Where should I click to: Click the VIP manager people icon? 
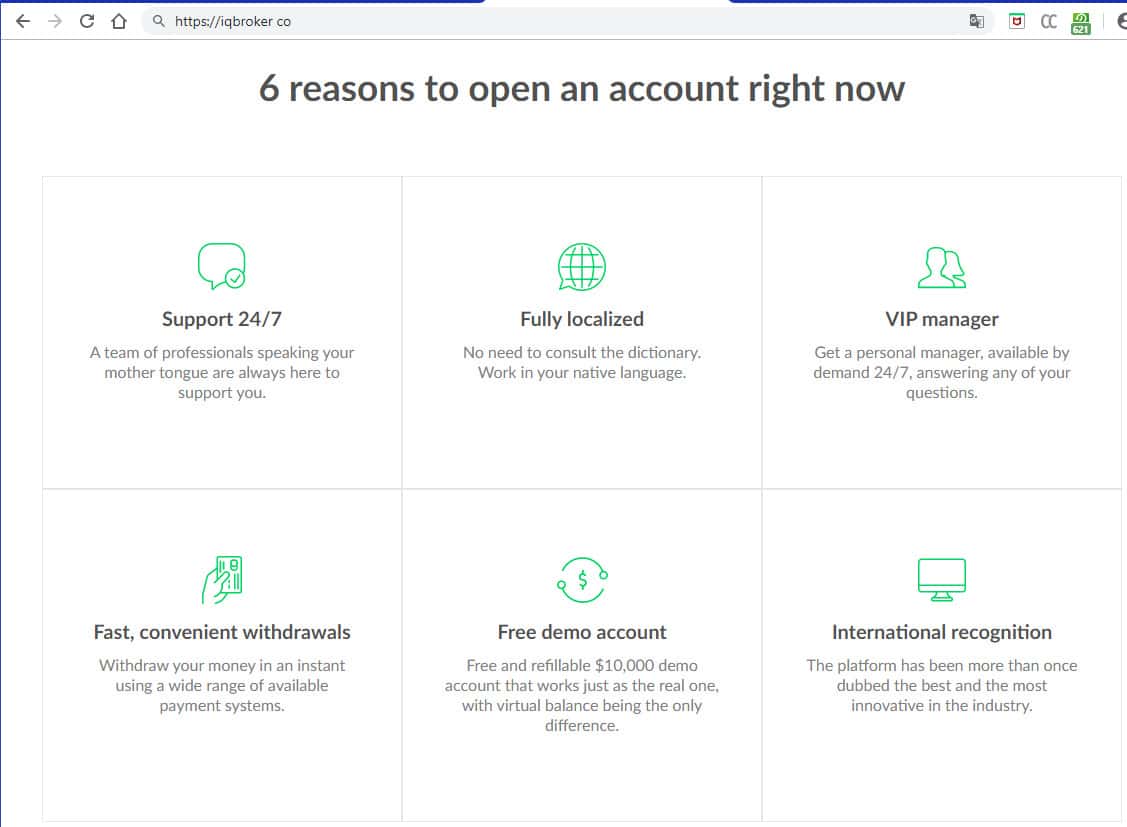pyautogui.click(x=942, y=267)
